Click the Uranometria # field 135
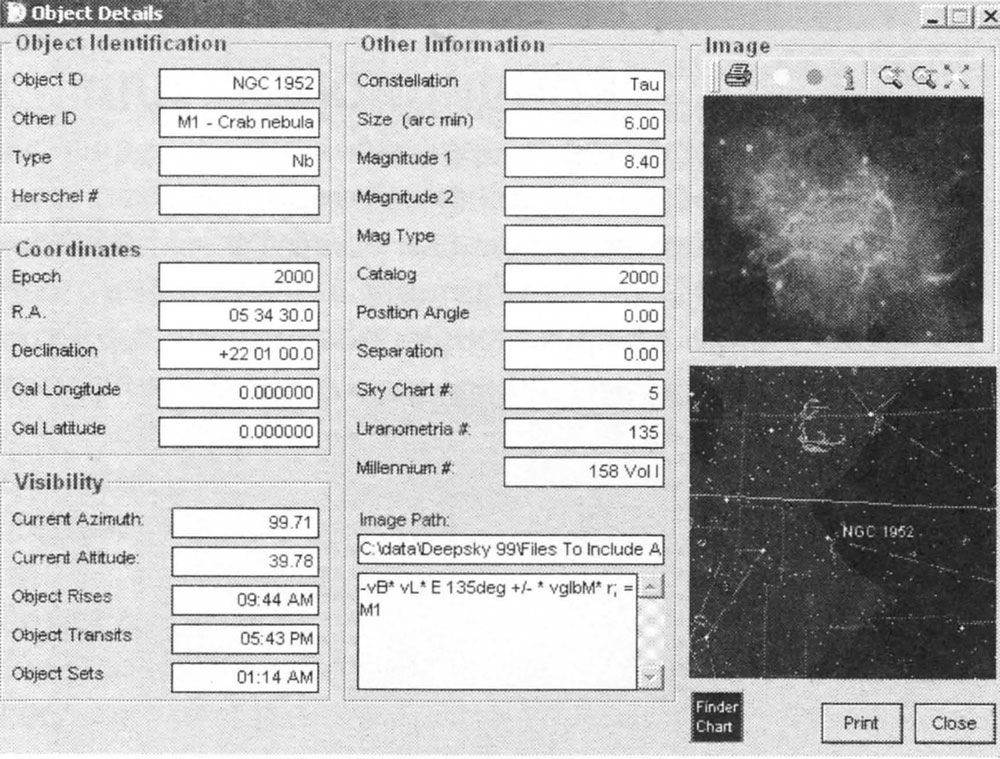 tap(585, 433)
